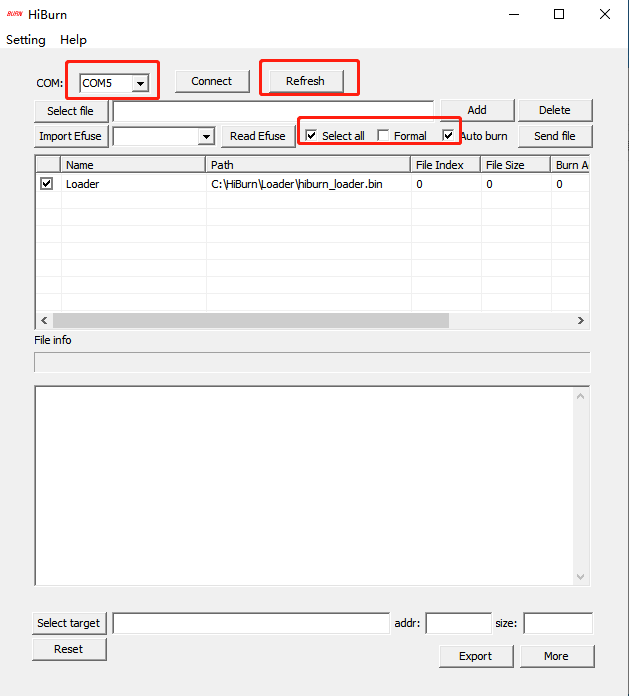This screenshot has height=696, width=629.
Task: Uncheck the Loader row checkbox
Action: [x=47, y=184]
